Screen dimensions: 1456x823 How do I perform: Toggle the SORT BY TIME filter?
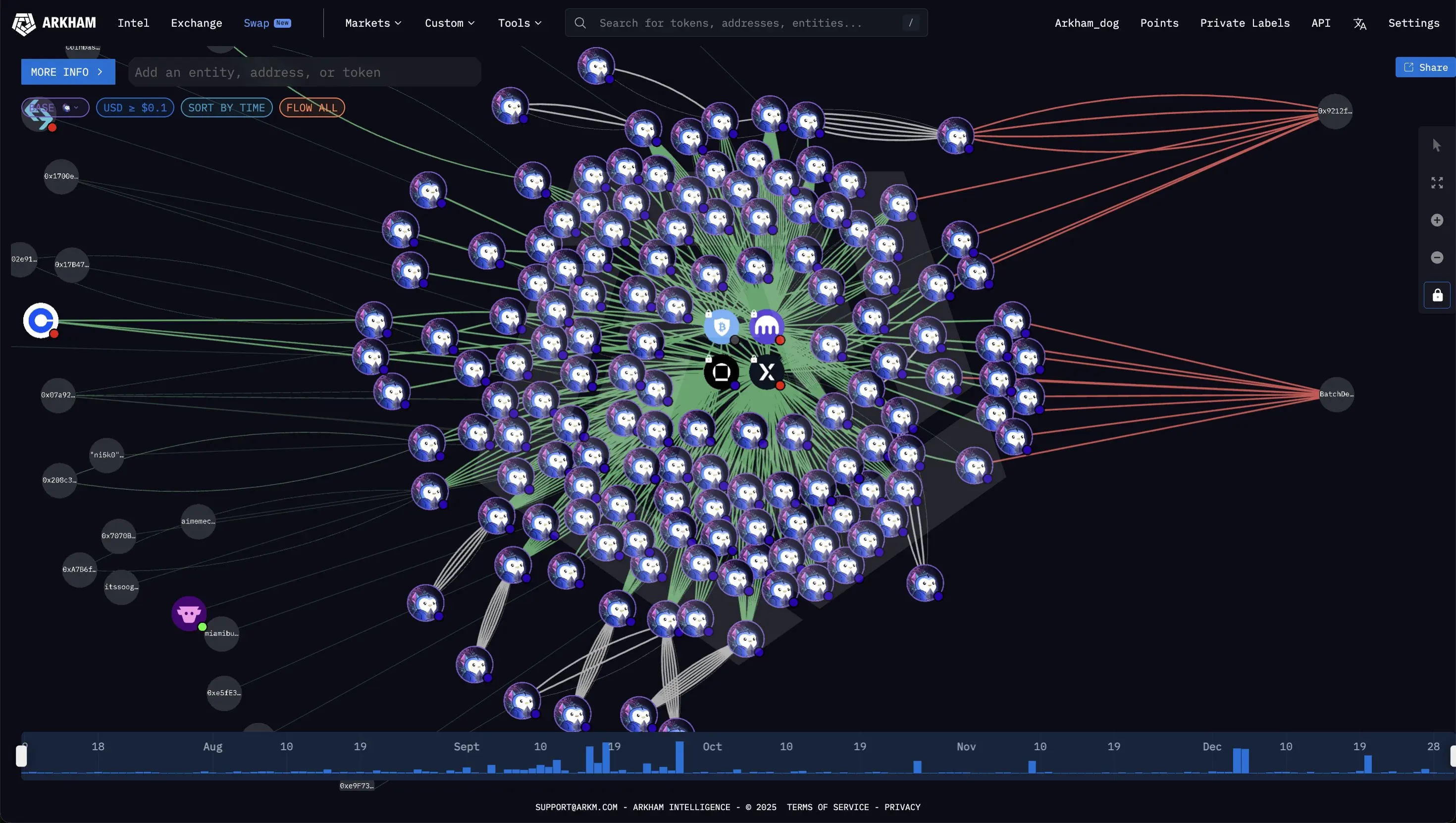[226, 107]
